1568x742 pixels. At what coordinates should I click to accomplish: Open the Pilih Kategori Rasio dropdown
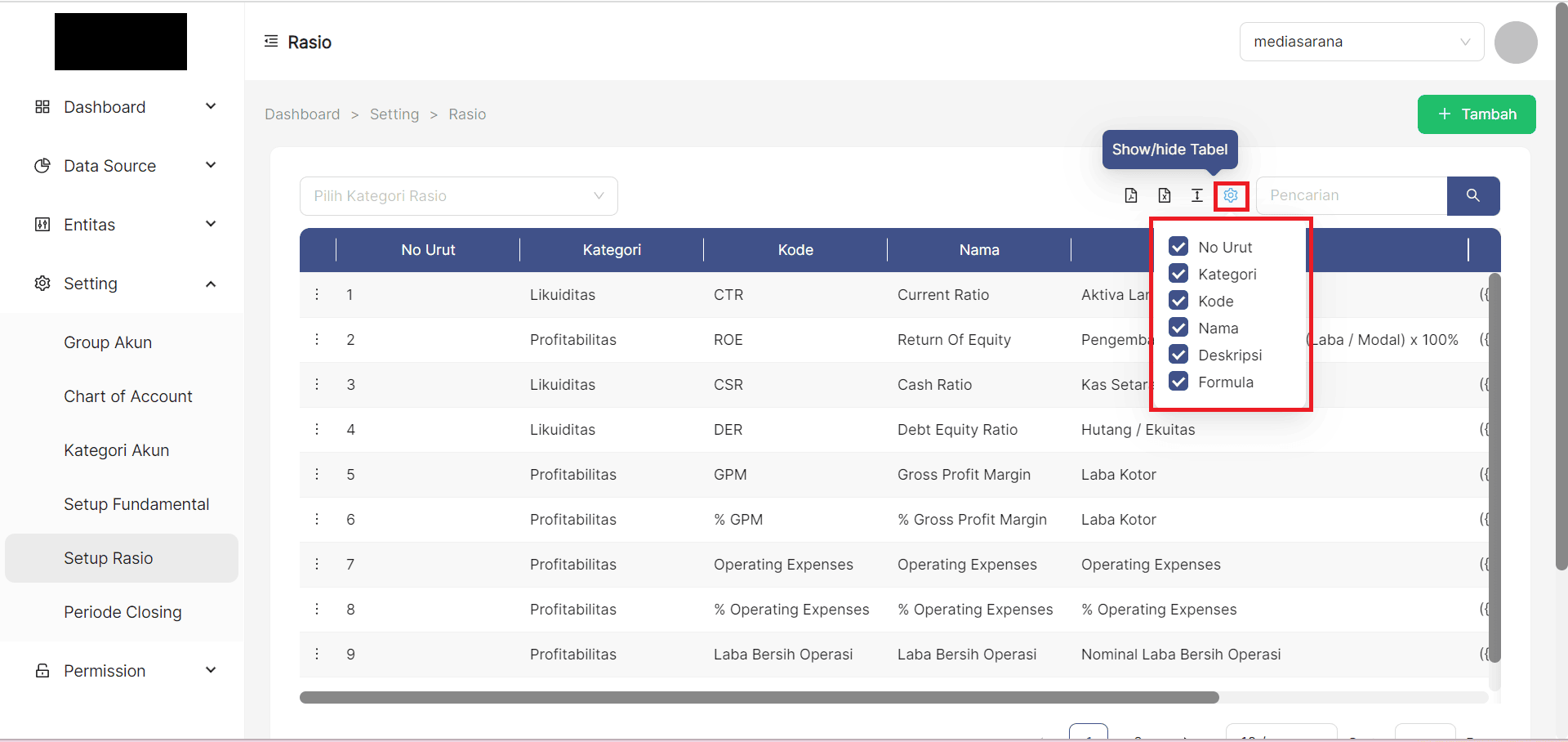457,195
